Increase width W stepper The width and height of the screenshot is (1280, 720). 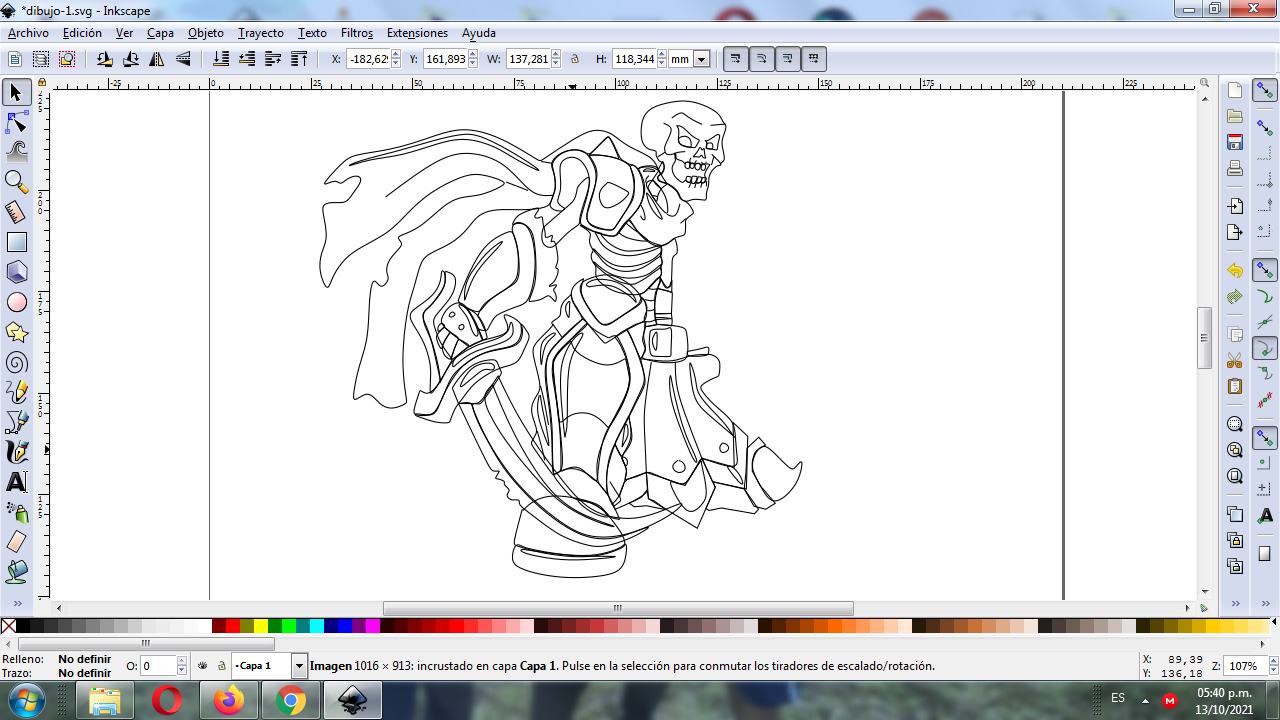click(556, 55)
